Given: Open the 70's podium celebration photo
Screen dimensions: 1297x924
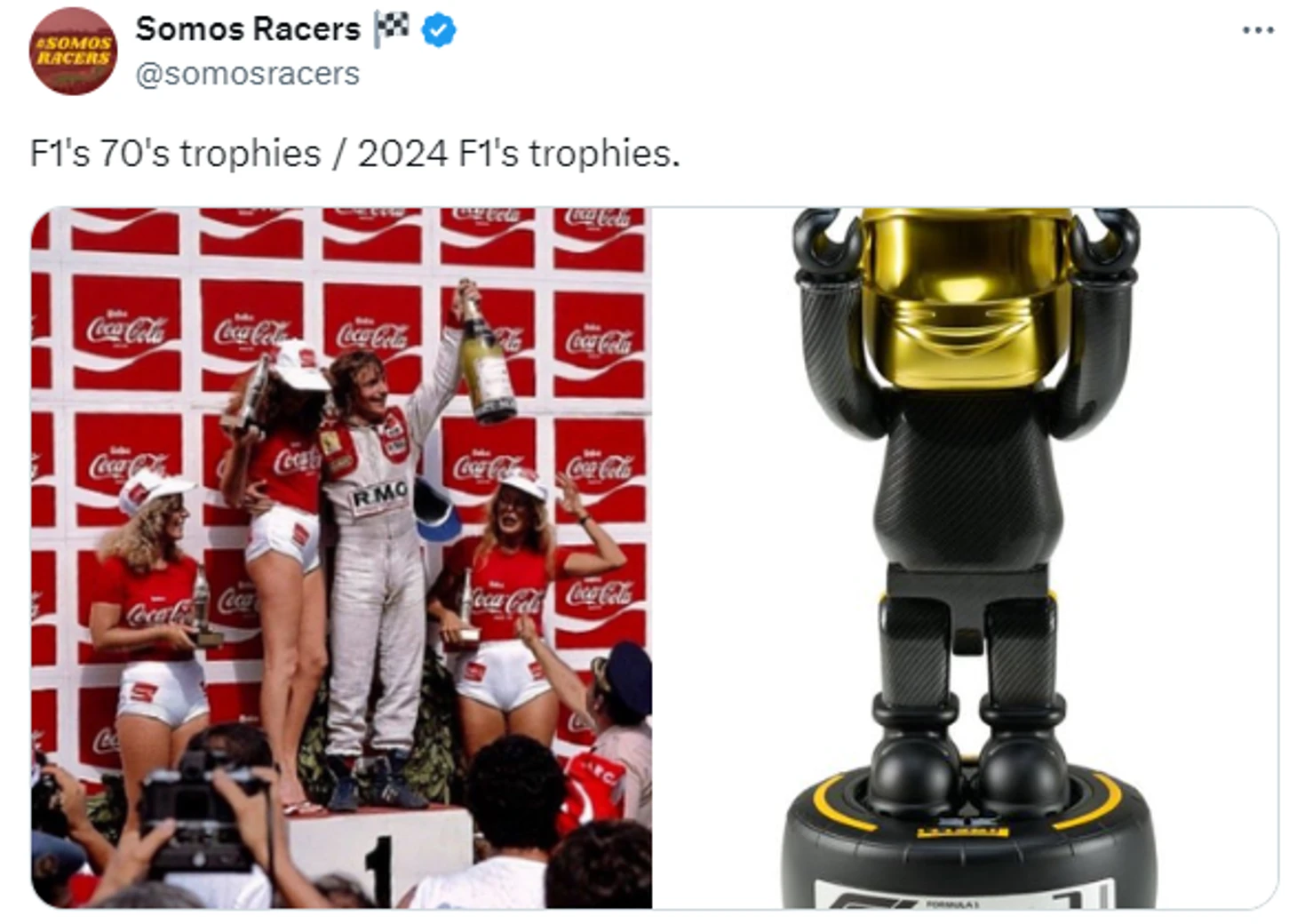Looking at the screenshot, I should click(341, 558).
